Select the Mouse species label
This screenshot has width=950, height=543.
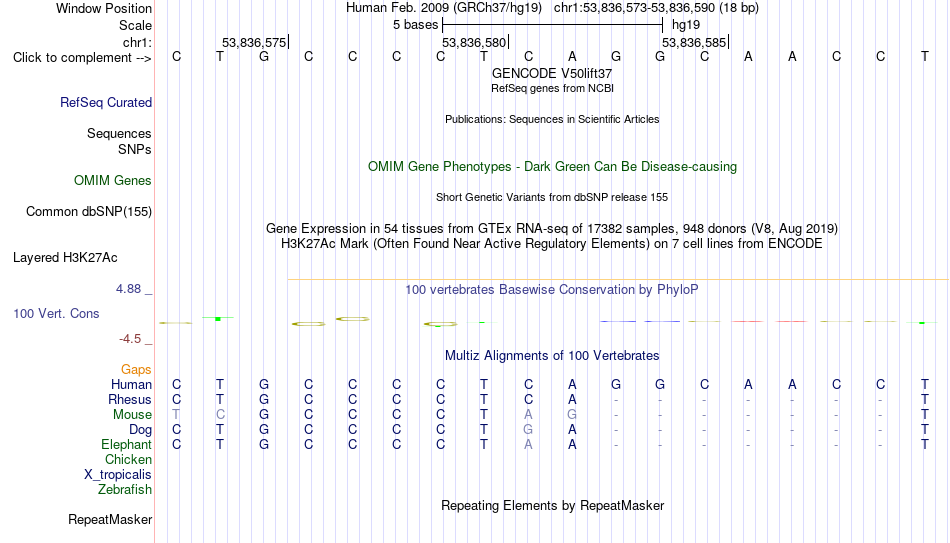[132, 415]
